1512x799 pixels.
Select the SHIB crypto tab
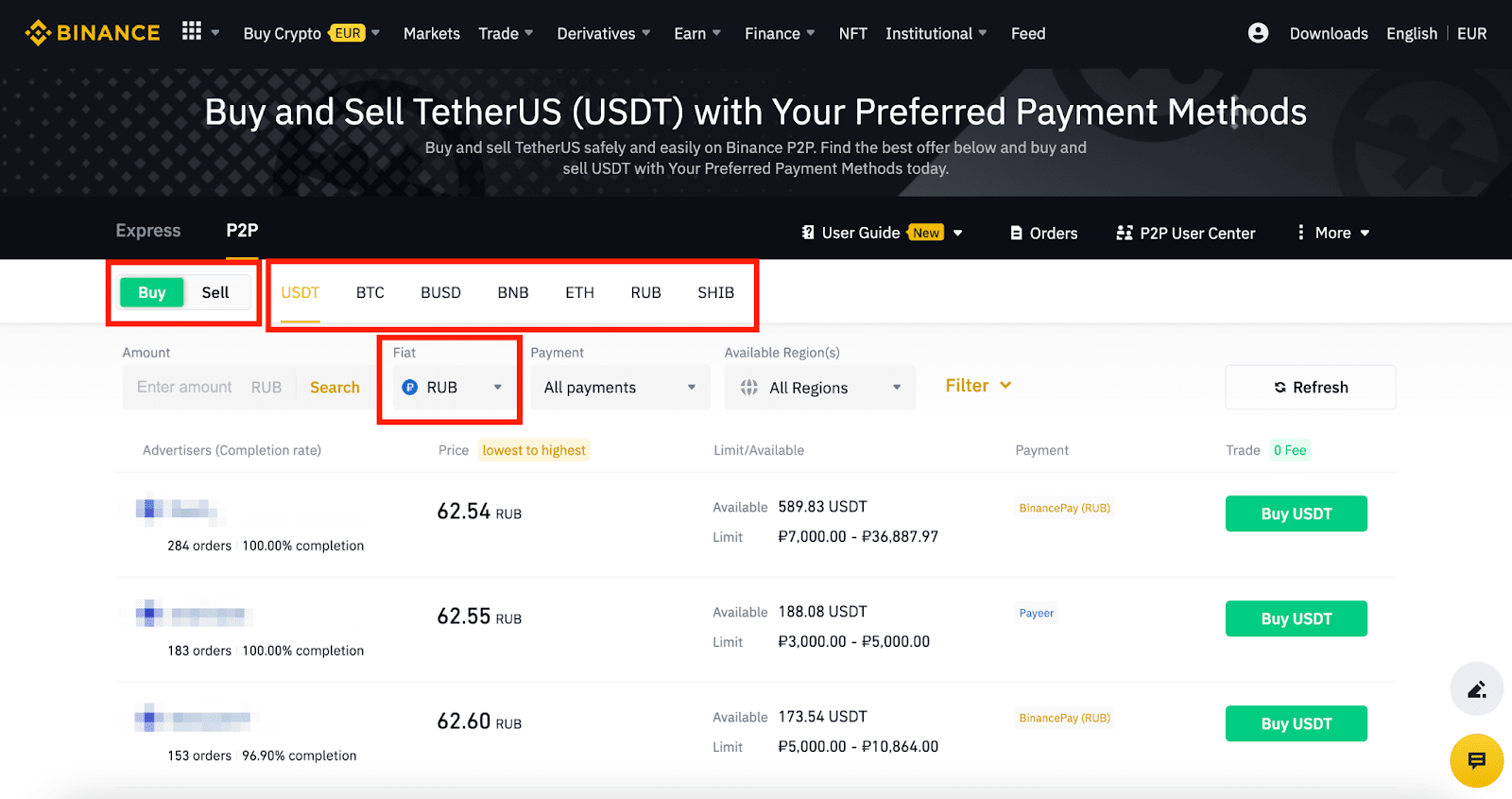click(x=716, y=292)
